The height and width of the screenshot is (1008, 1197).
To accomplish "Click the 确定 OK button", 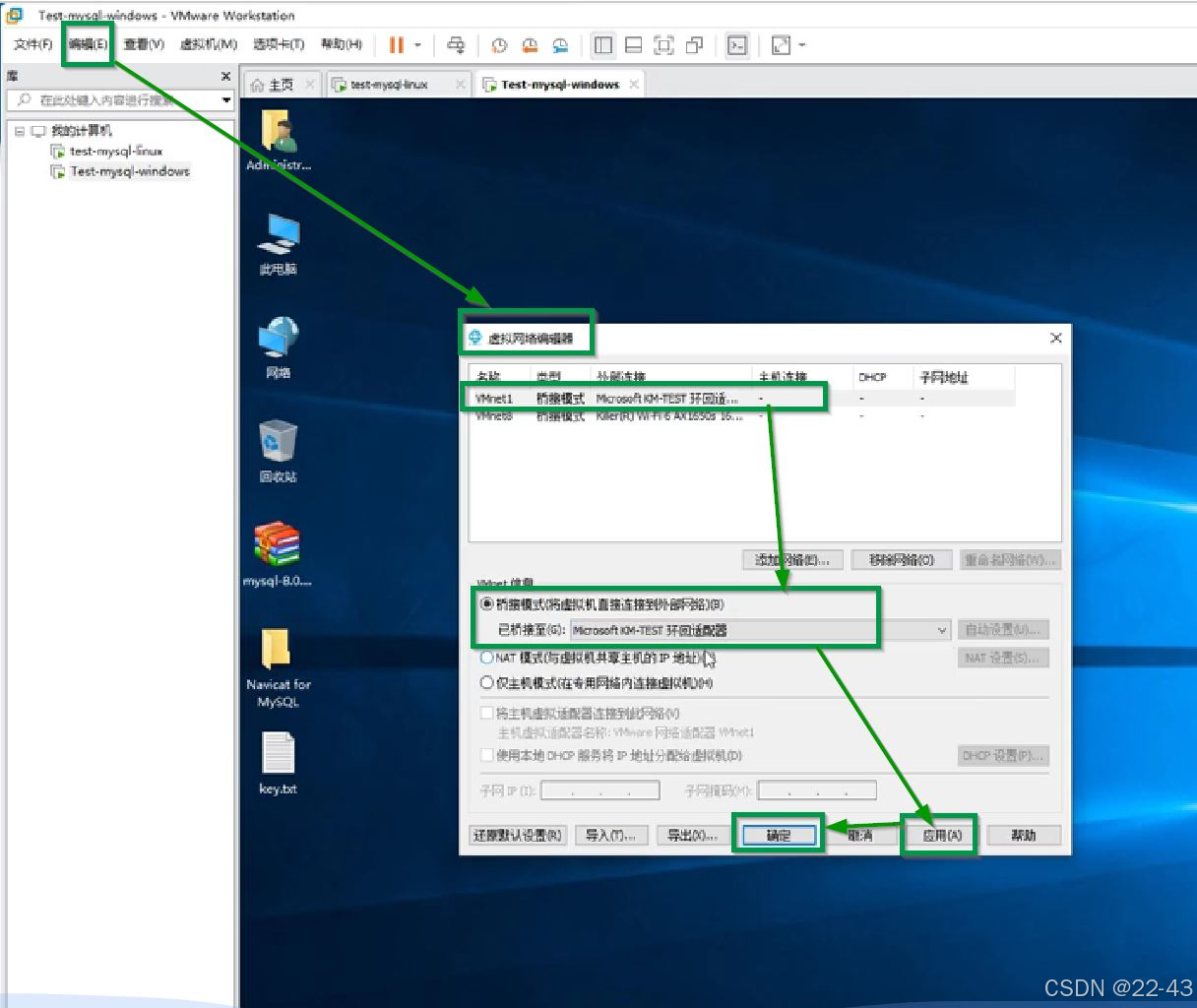I will (778, 836).
